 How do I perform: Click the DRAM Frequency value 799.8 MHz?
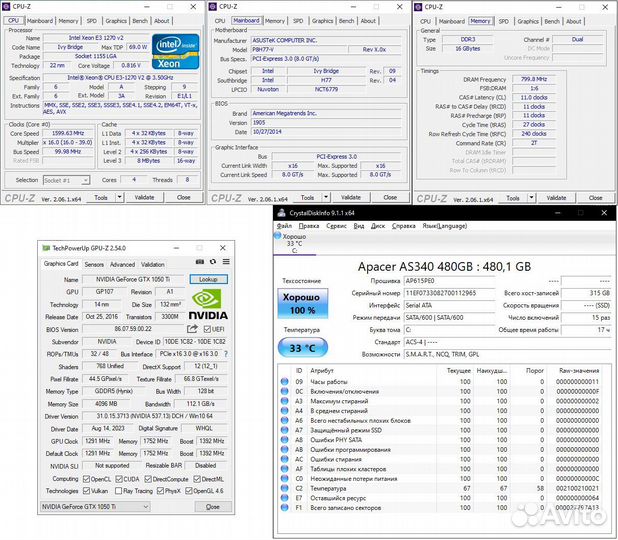(x=534, y=79)
